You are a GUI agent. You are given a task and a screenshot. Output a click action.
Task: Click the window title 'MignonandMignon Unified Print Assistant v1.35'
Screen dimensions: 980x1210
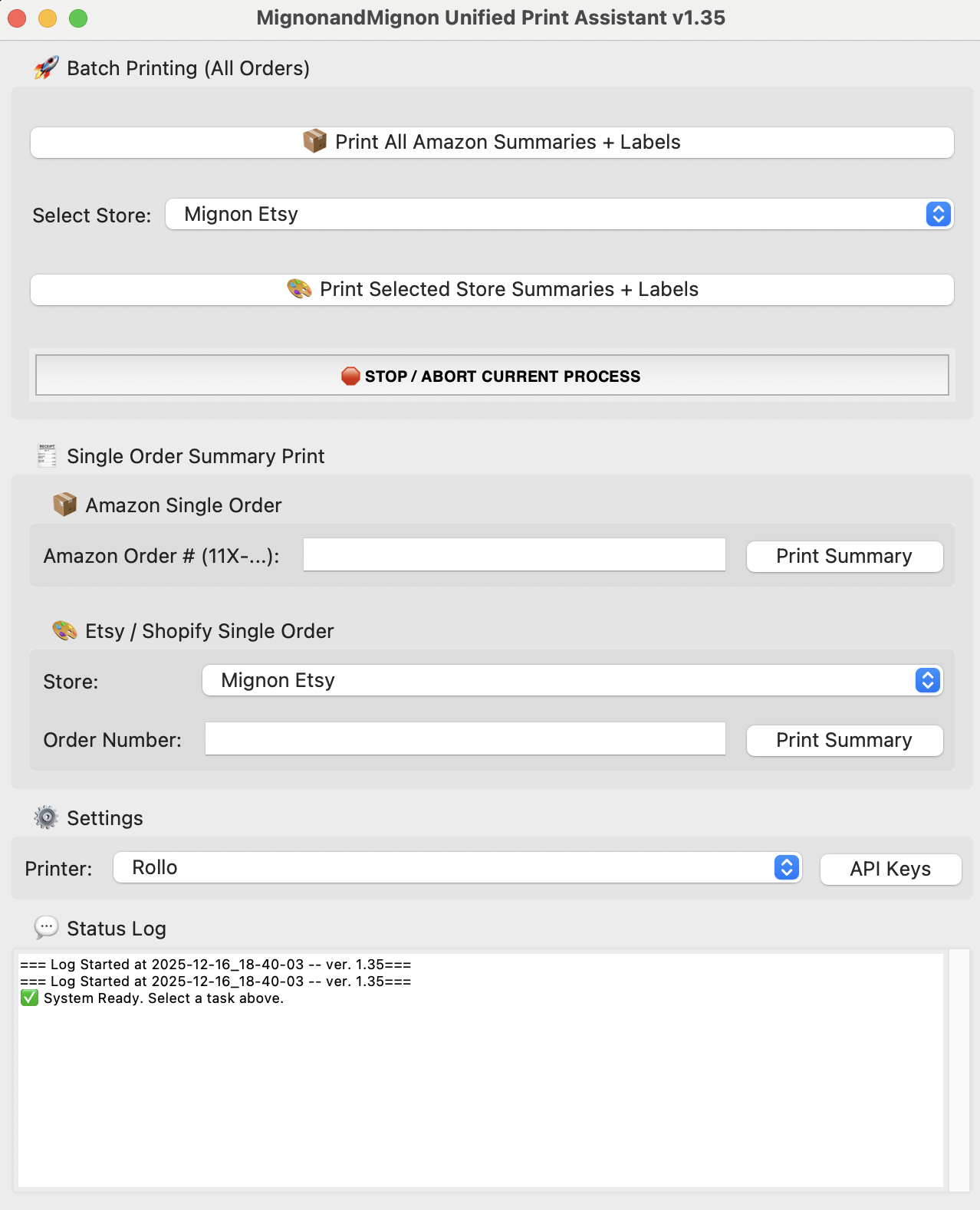tap(491, 18)
